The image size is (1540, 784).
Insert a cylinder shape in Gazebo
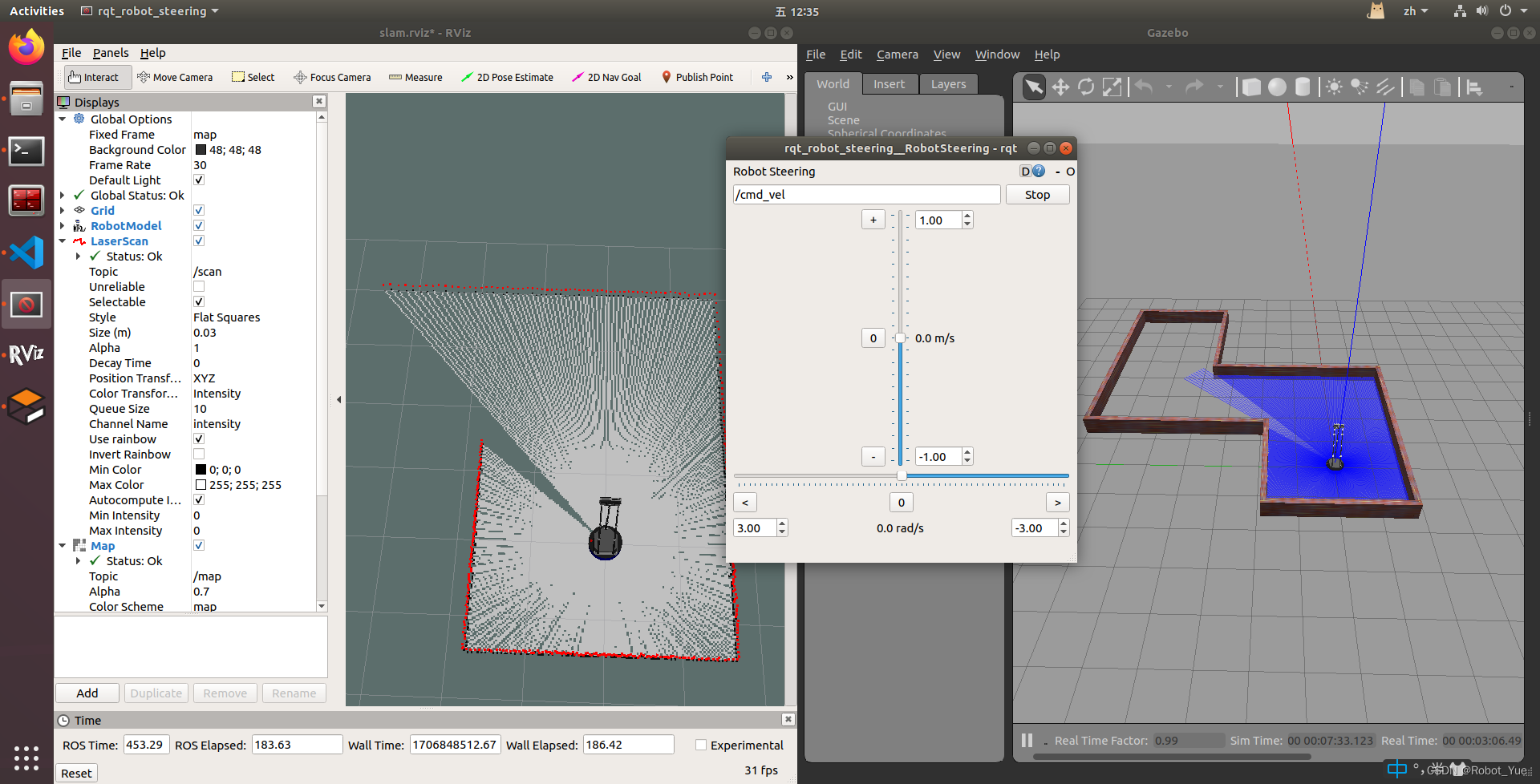[1303, 87]
